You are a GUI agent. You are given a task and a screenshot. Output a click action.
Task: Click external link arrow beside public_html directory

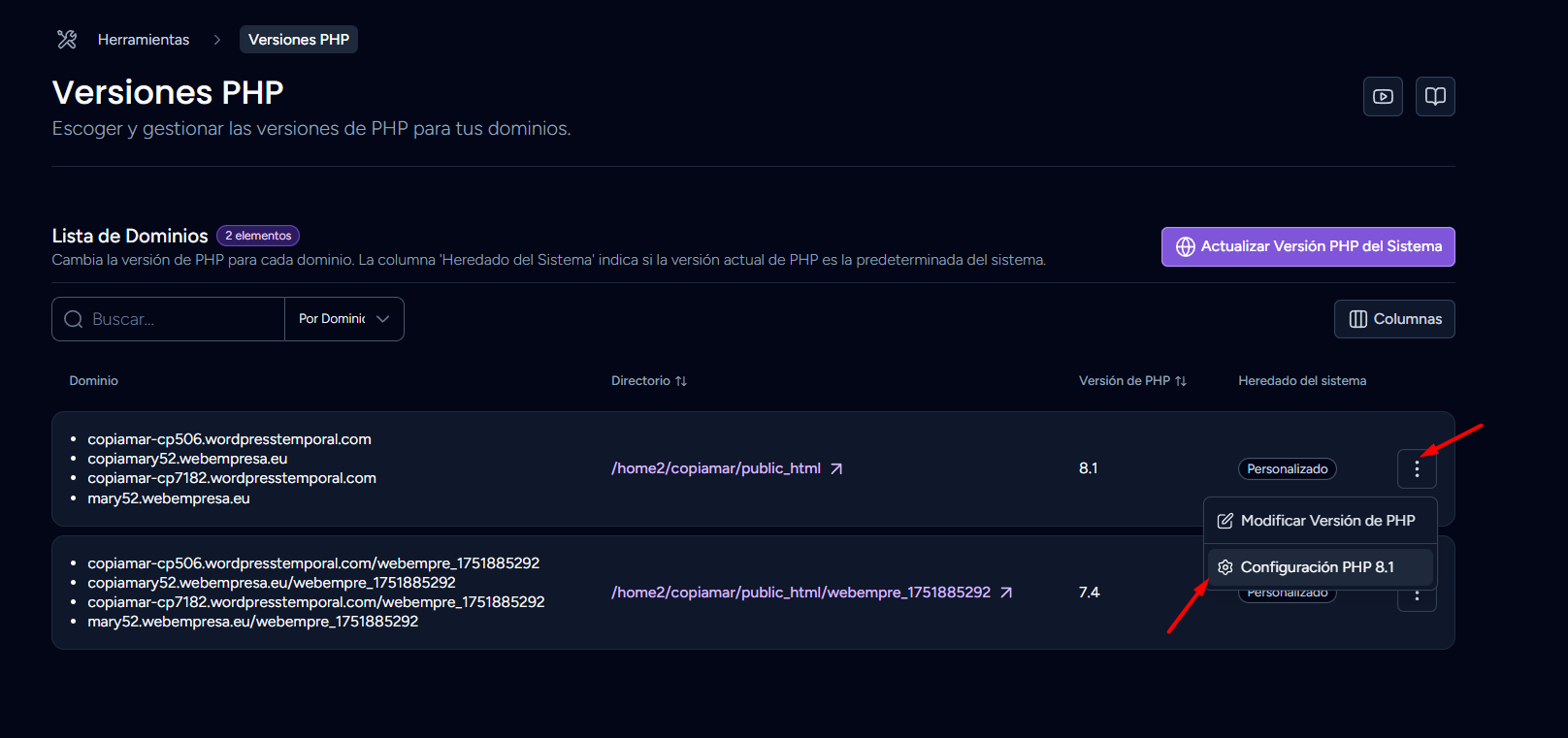[x=836, y=469]
